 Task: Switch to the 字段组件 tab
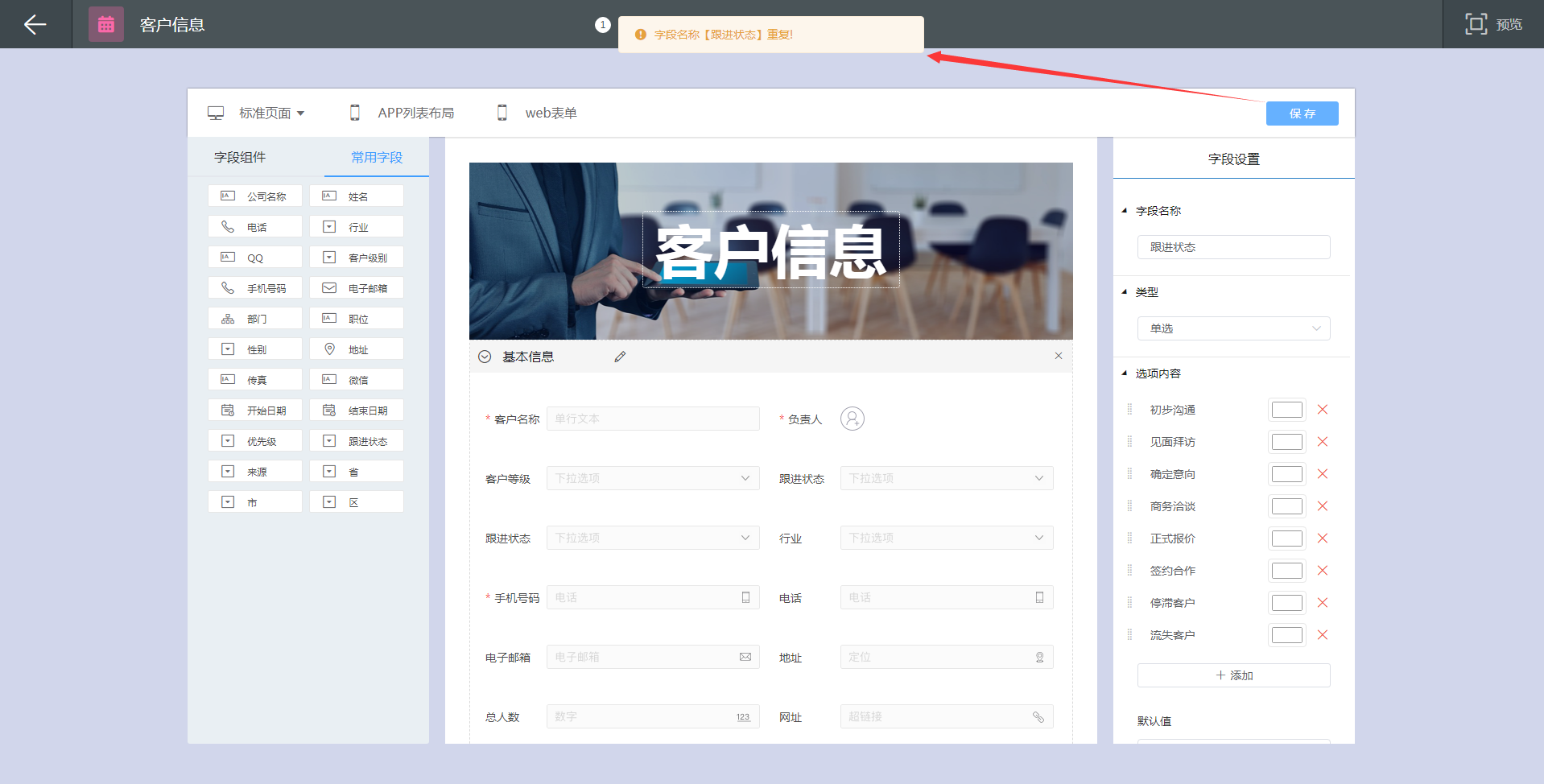240,157
